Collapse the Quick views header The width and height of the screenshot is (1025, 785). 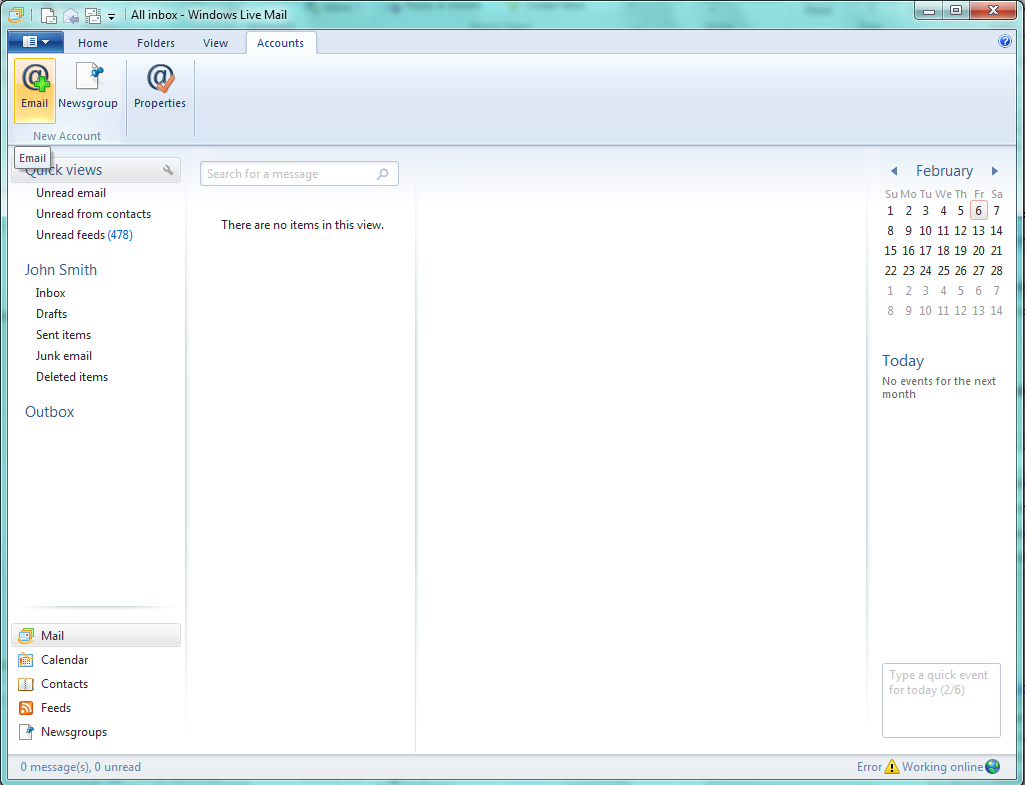click(x=96, y=170)
